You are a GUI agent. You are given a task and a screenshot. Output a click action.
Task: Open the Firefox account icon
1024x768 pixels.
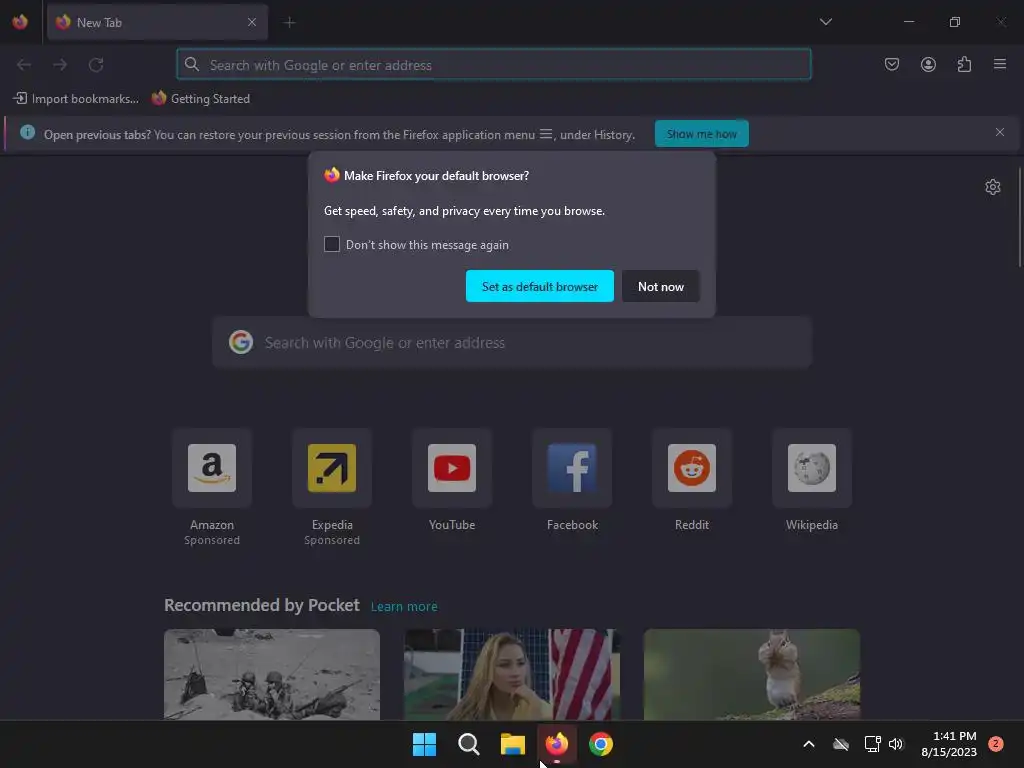(x=928, y=65)
